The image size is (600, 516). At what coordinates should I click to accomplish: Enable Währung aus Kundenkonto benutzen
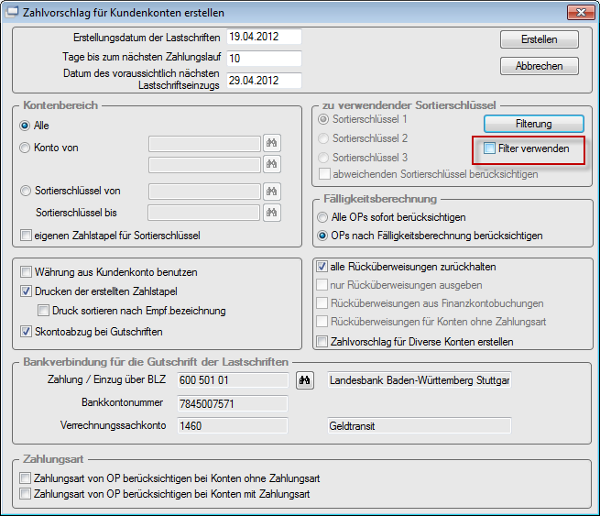26,272
